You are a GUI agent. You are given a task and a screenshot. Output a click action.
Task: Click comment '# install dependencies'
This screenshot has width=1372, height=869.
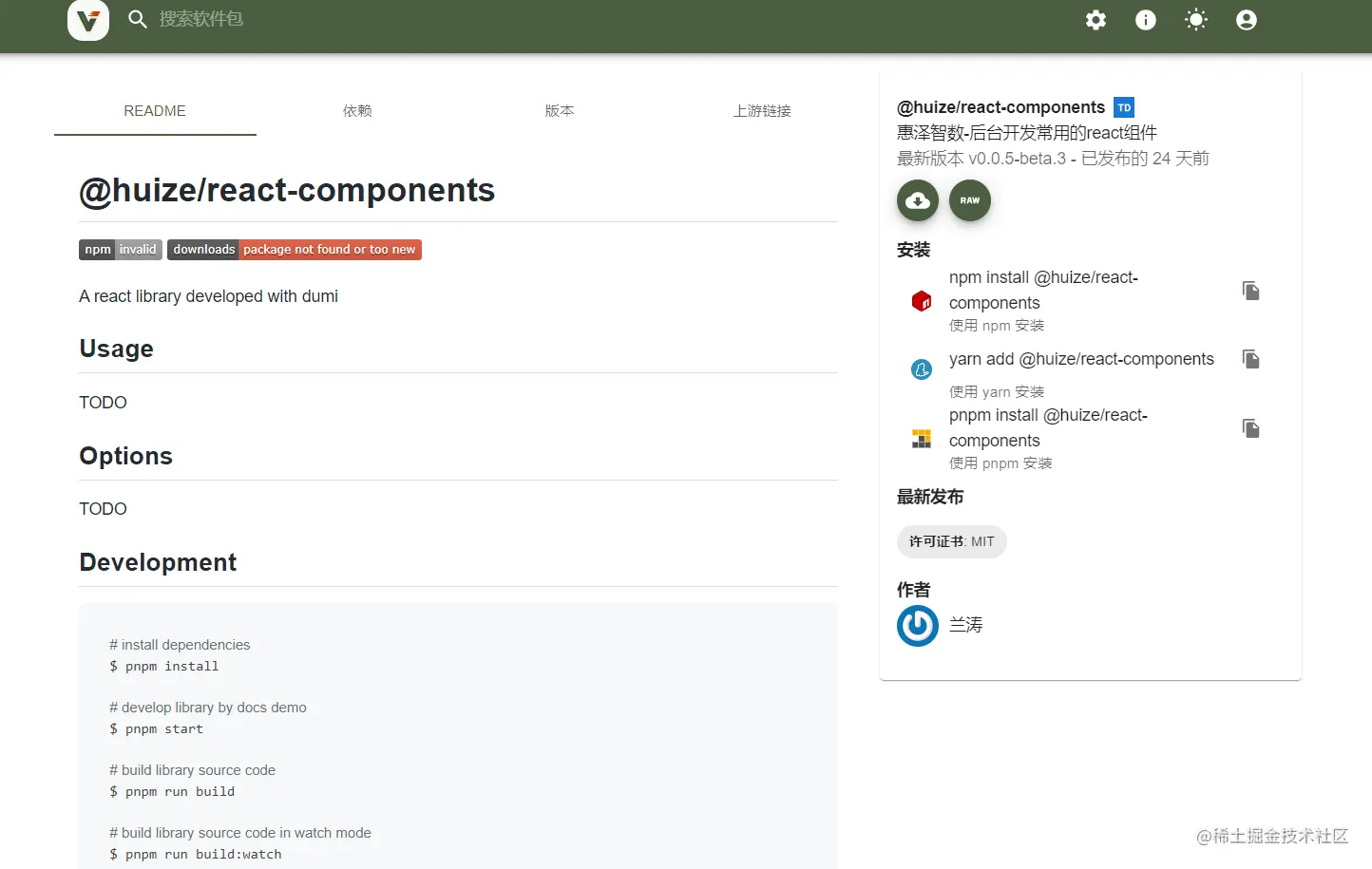180,645
